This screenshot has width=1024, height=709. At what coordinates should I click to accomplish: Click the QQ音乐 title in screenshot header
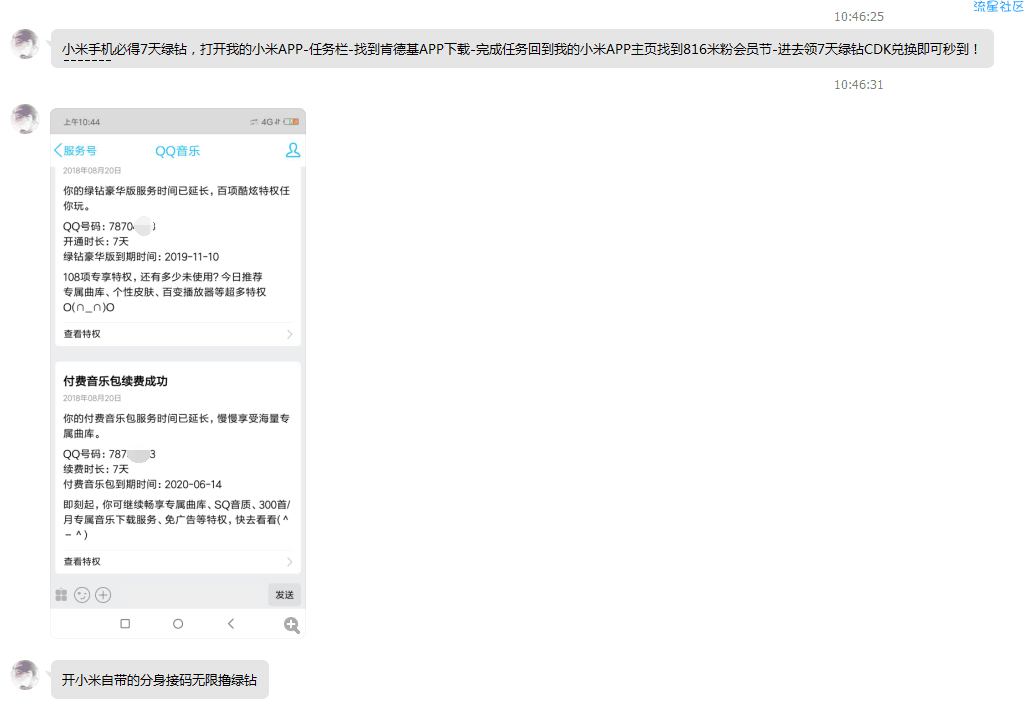tap(178, 151)
